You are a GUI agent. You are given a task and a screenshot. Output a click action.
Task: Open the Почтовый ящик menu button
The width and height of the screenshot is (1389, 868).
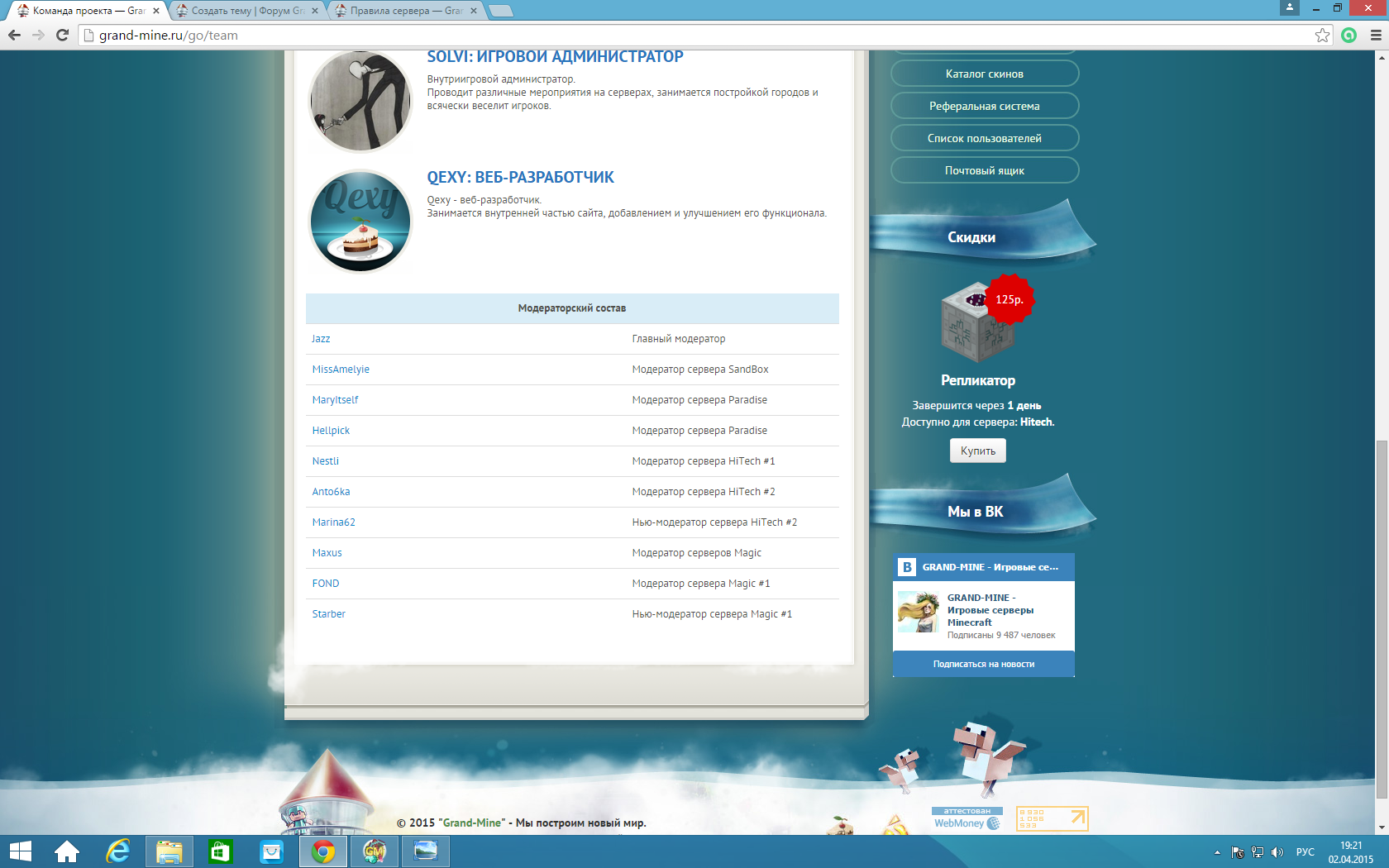pyautogui.click(x=985, y=170)
